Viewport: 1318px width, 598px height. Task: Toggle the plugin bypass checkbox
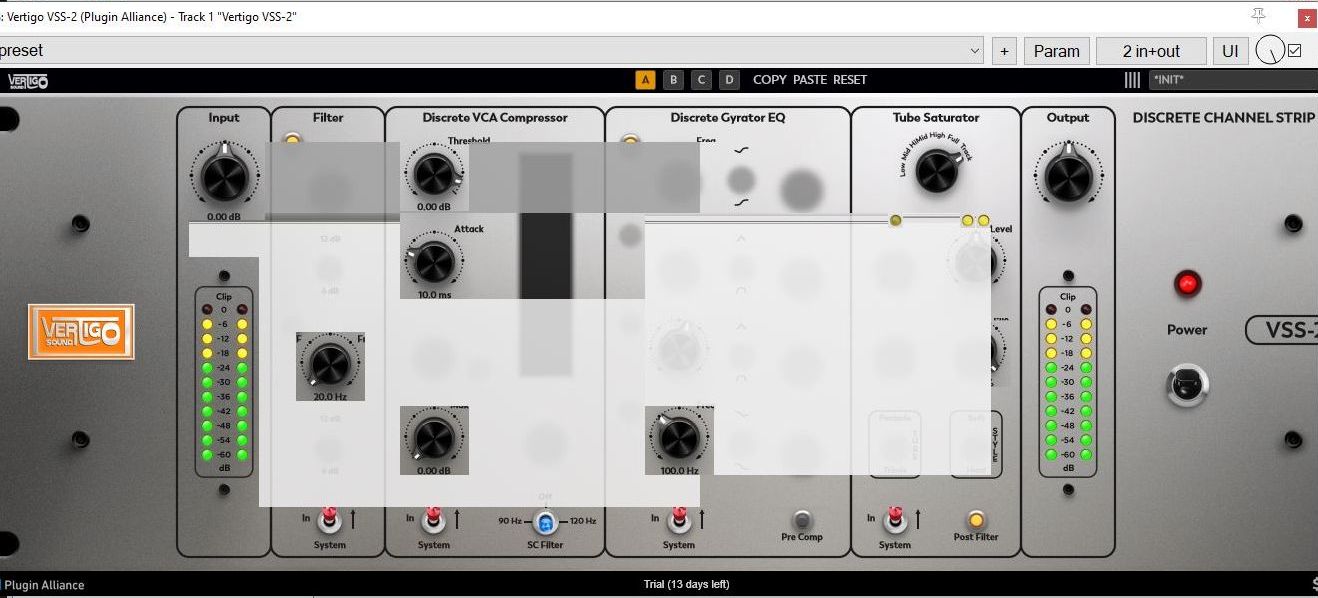pos(1295,50)
